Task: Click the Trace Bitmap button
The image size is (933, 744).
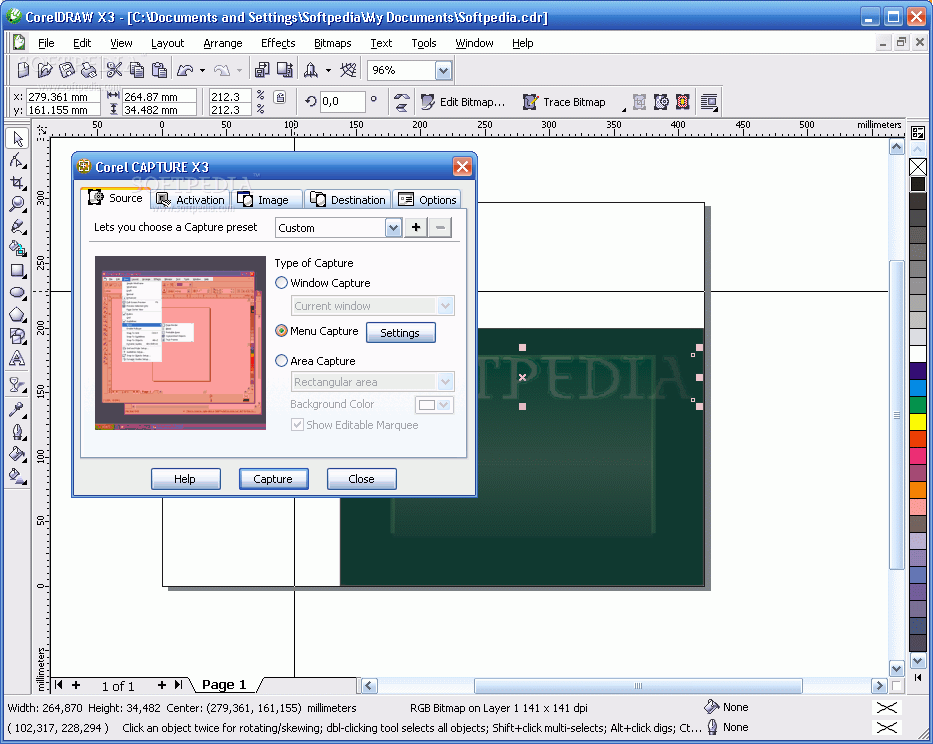Action: coord(564,102)
